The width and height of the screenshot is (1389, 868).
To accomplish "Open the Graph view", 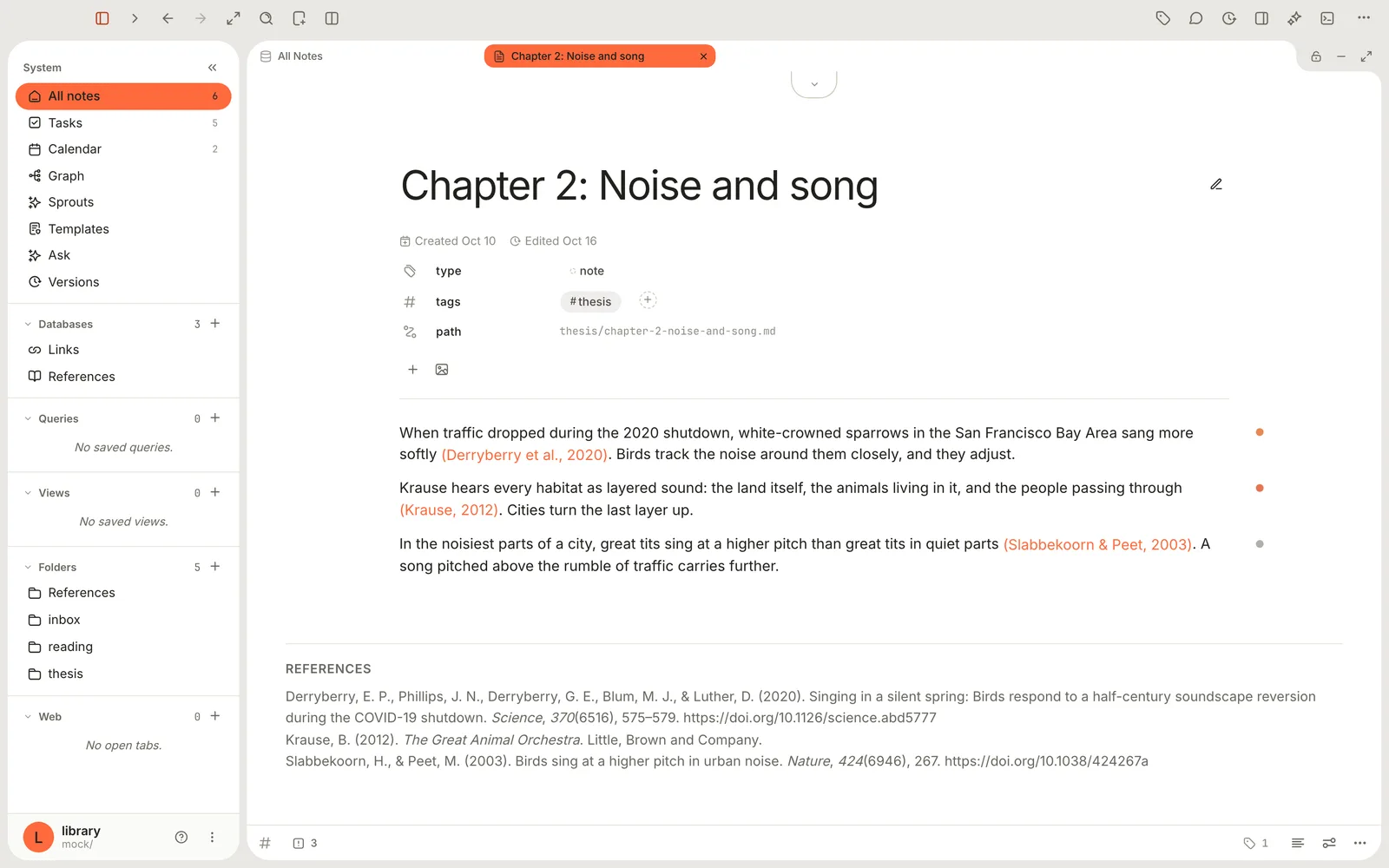I will click(123, 176).
